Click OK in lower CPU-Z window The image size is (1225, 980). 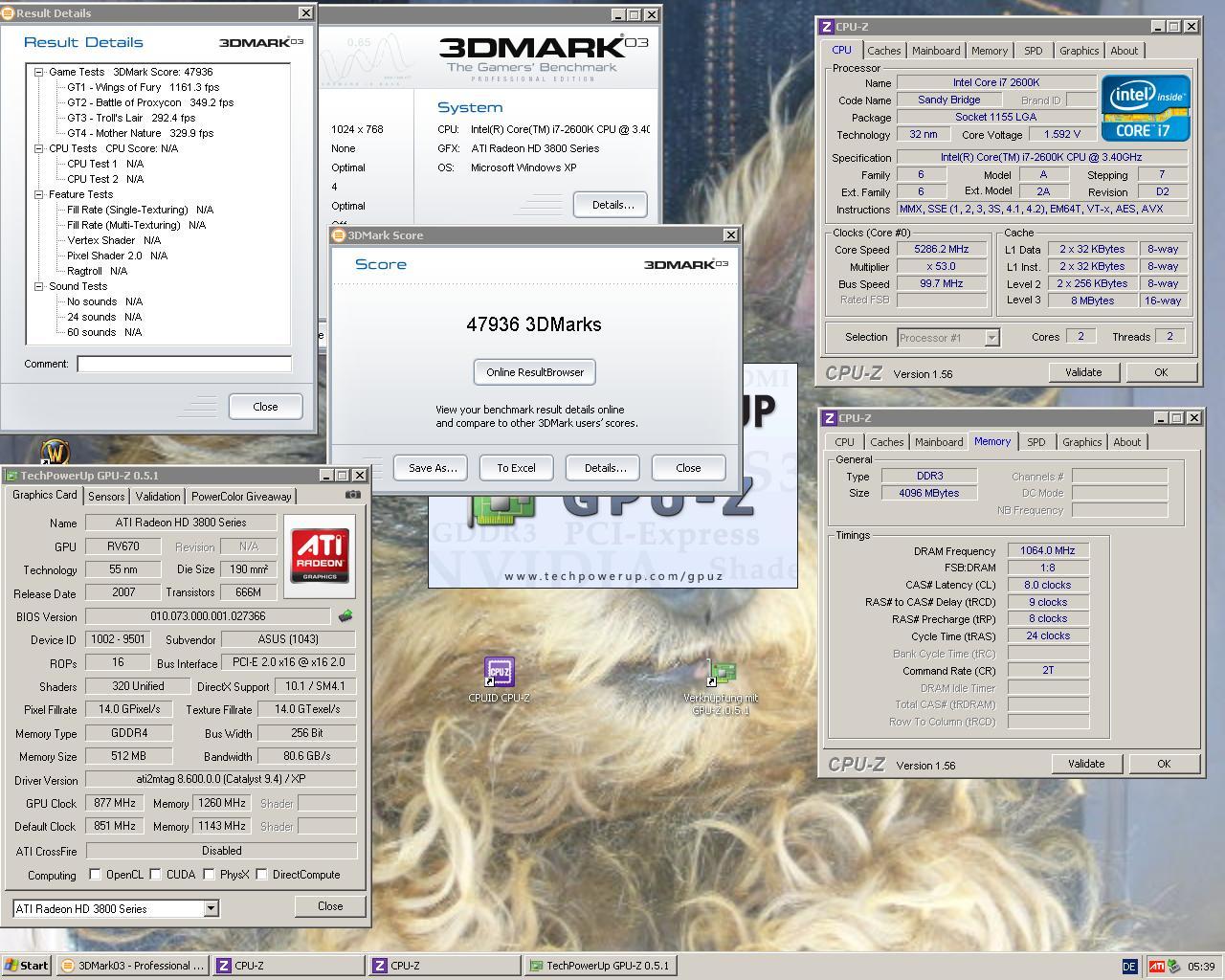click(x=1164, y=764)
